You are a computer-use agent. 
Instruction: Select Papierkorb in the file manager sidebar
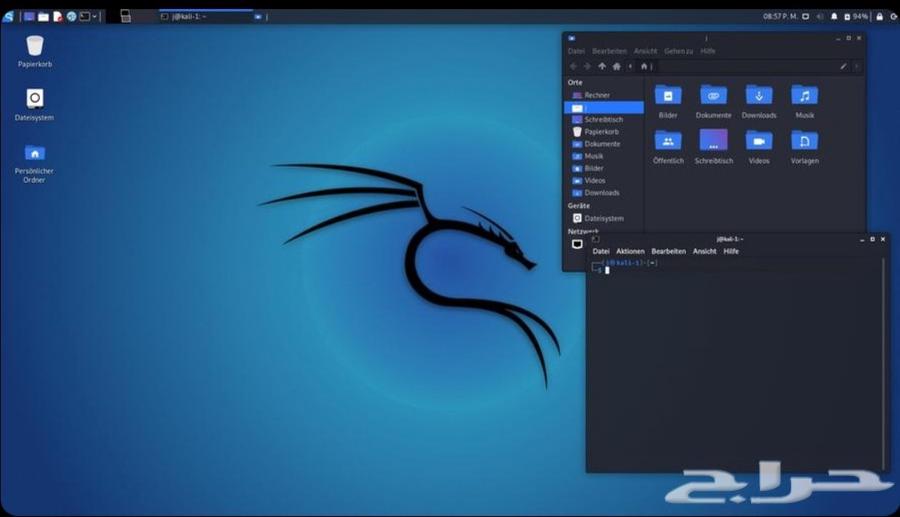pos(604,131)
